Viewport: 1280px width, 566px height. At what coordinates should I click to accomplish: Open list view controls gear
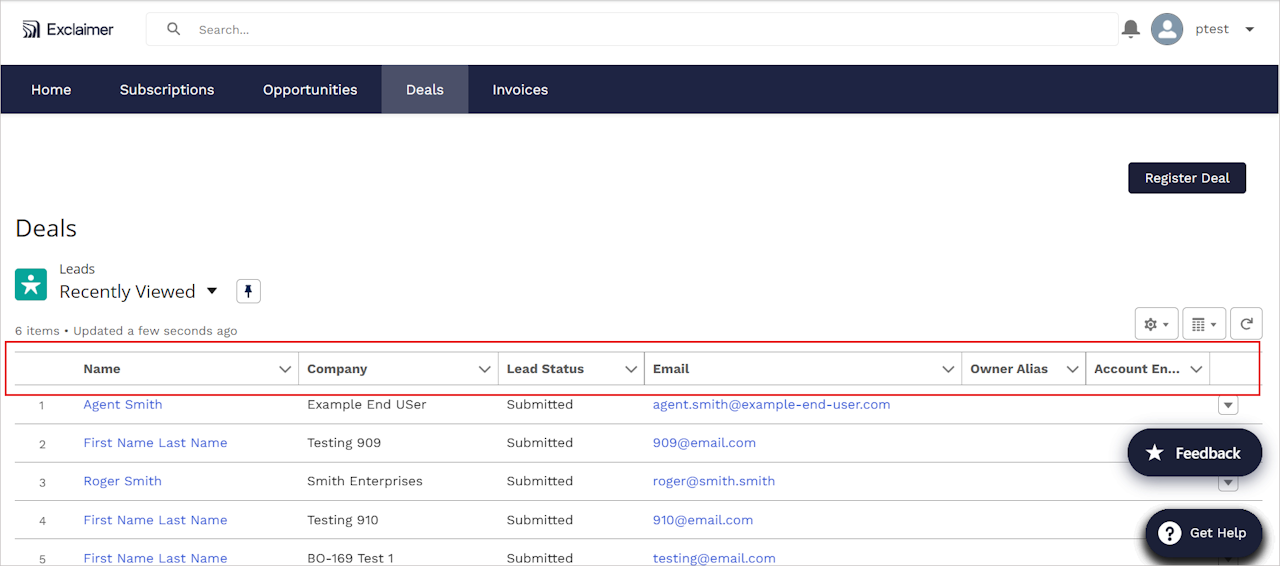click(x=1156, y=324)
